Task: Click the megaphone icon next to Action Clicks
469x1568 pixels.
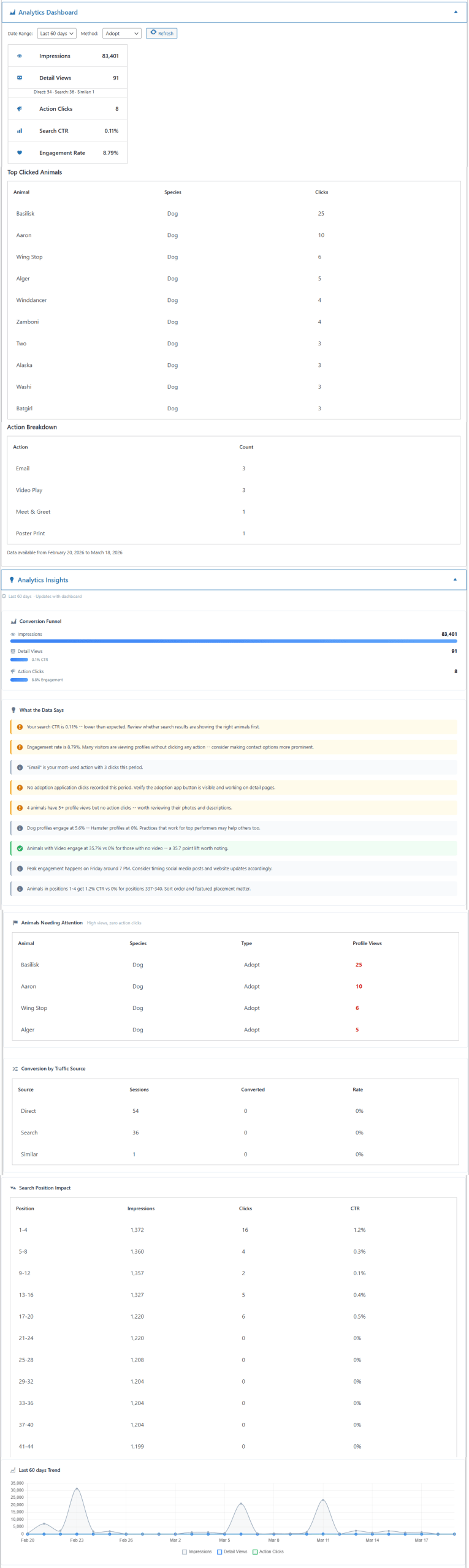Action: click(20, 109)
